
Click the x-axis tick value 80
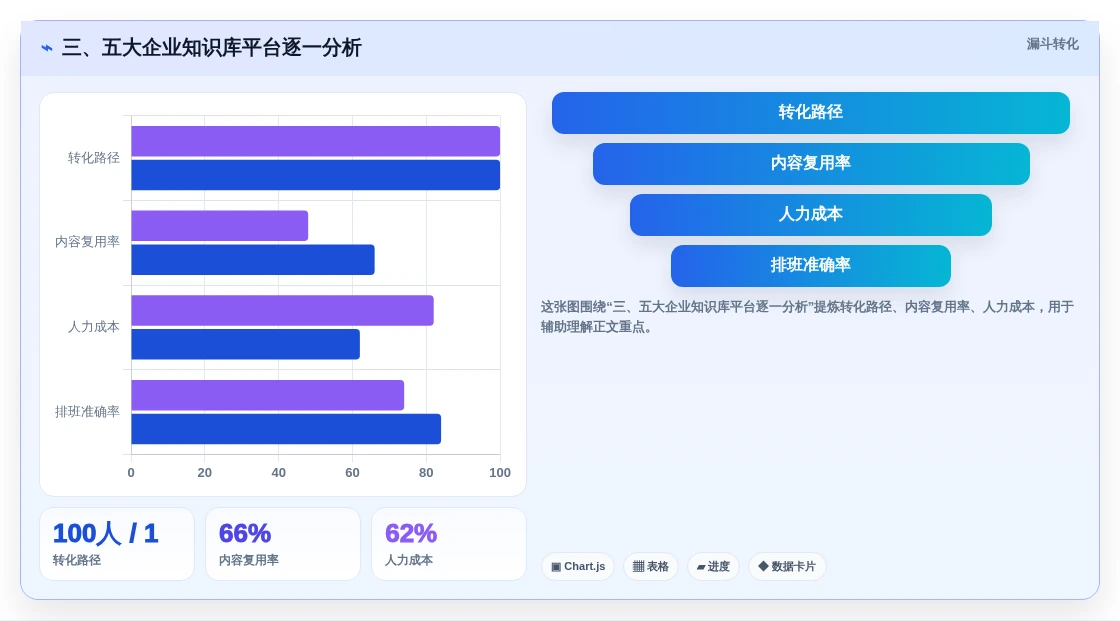point(426,473)
